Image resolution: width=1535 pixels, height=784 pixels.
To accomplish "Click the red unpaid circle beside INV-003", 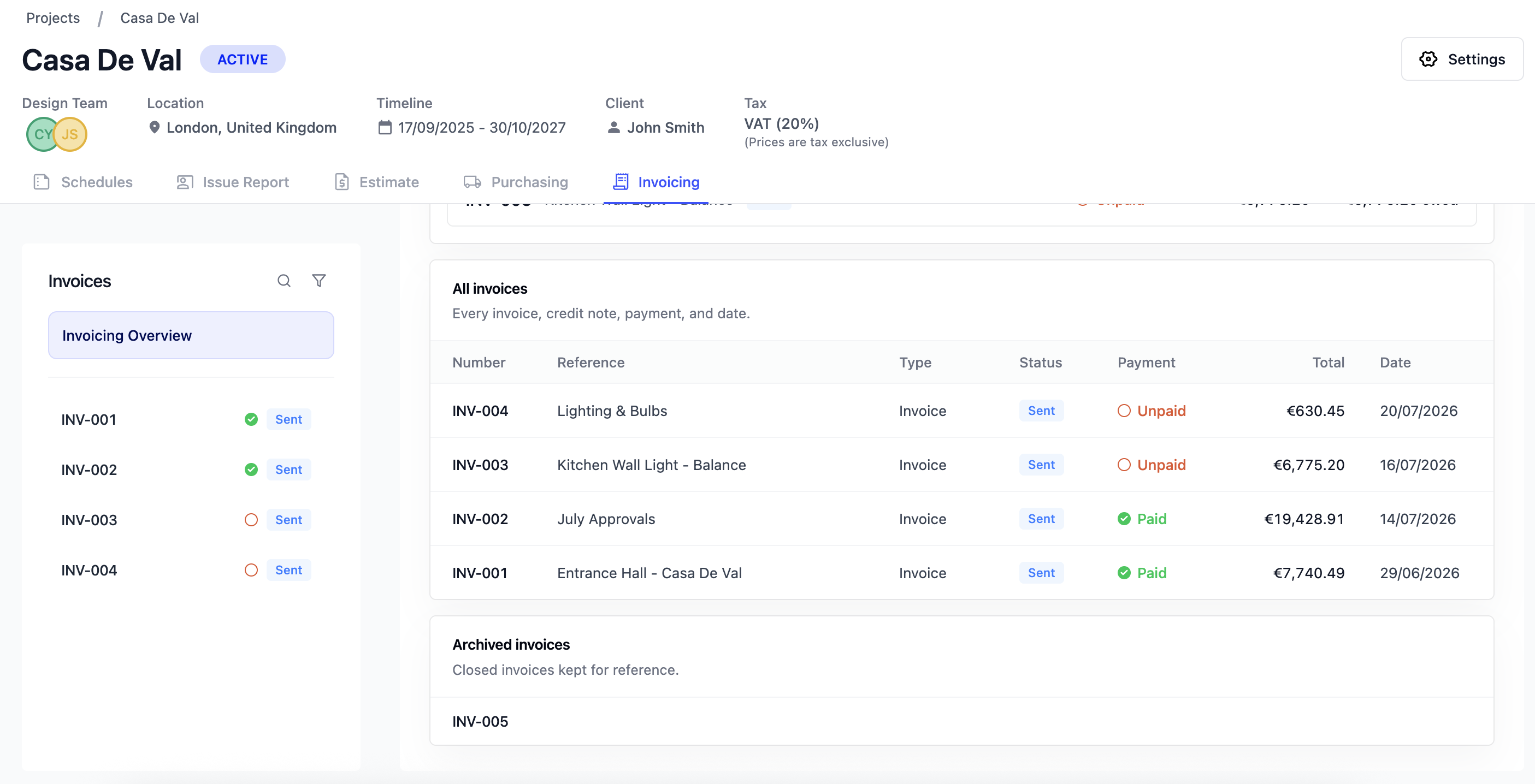I will (251, 520).
